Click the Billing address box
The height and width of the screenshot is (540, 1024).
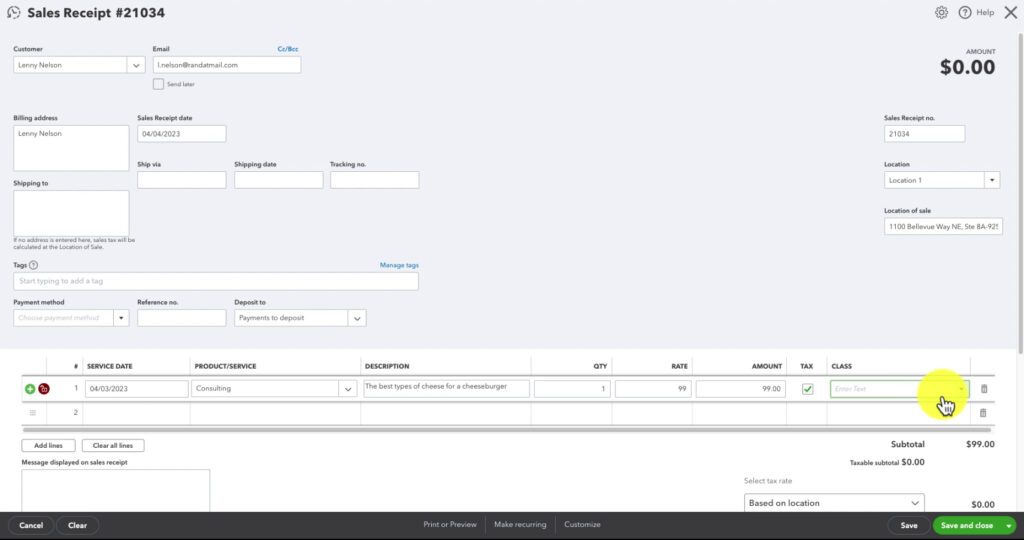(x=71, y=148)
